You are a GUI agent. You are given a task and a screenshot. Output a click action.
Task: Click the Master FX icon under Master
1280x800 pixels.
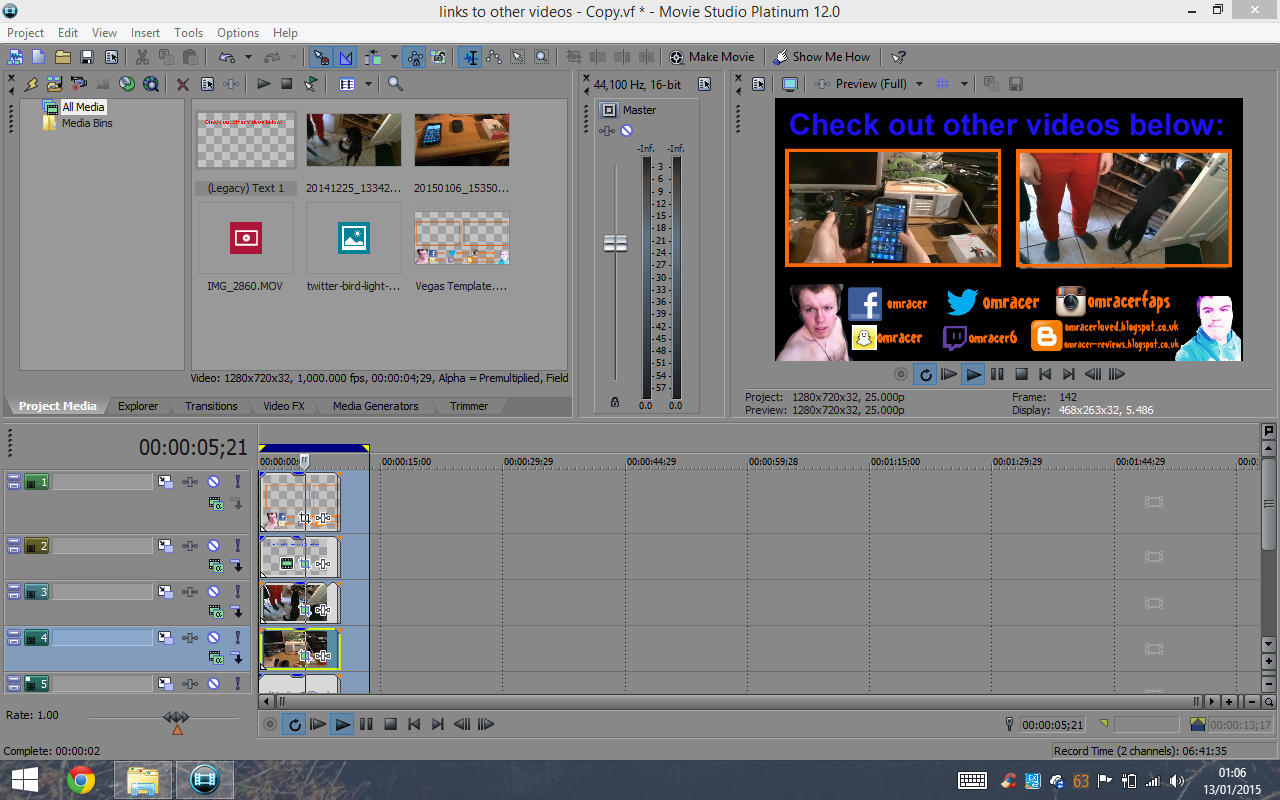point(606,130)
